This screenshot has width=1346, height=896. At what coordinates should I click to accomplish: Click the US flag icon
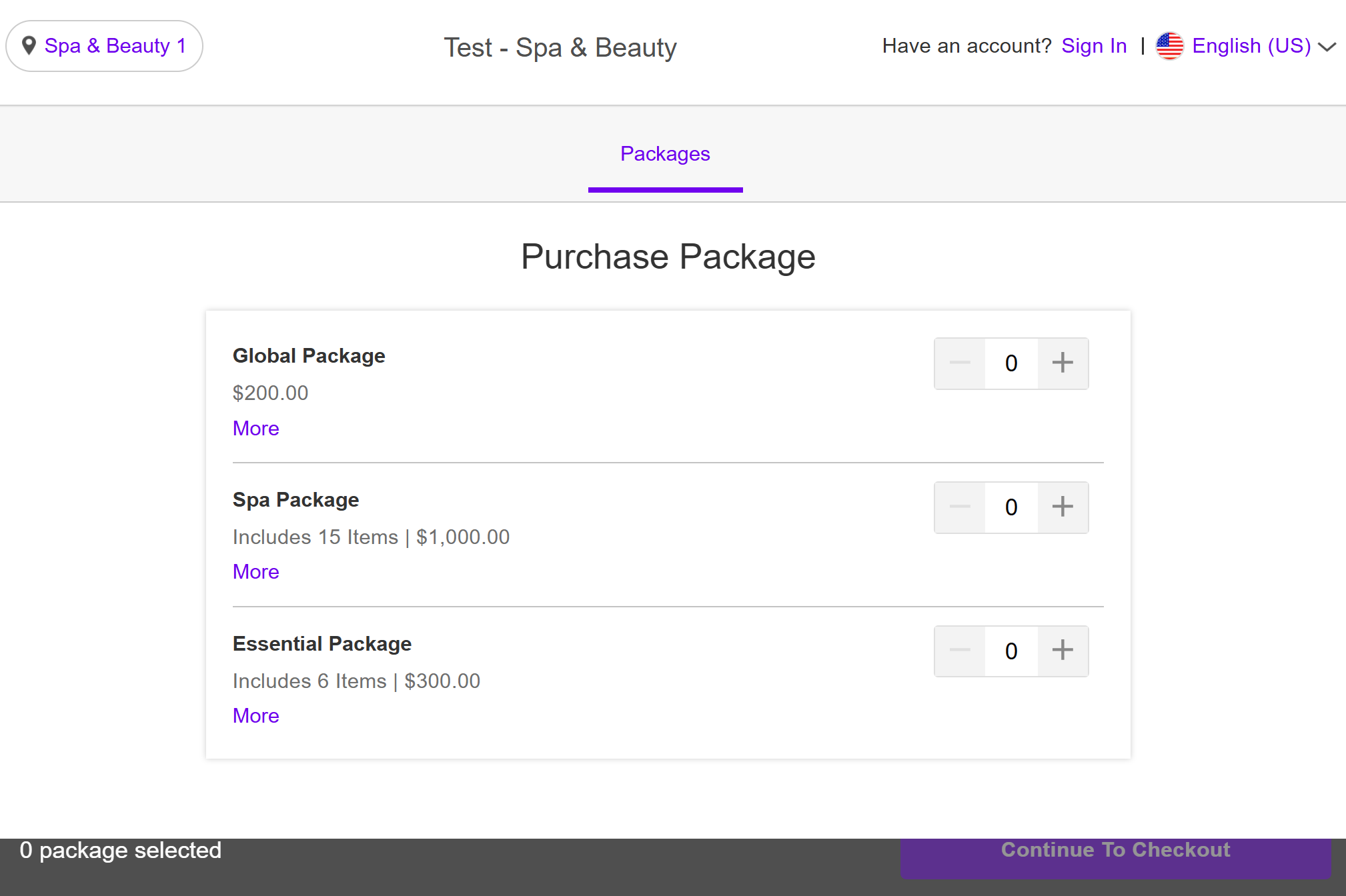pyautogui.click(x=1169, y=46)
